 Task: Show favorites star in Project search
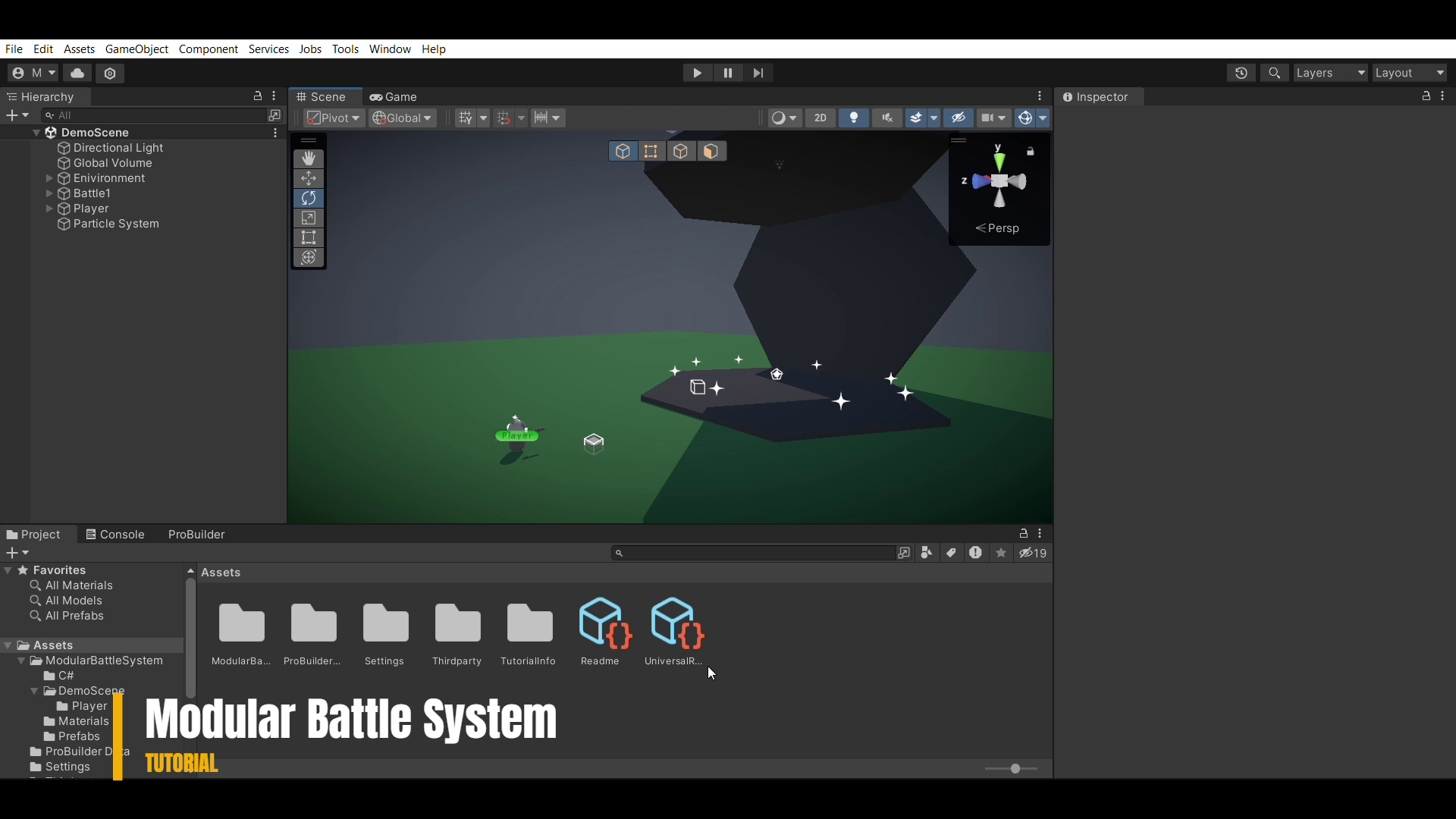(x=1001, y=553)
